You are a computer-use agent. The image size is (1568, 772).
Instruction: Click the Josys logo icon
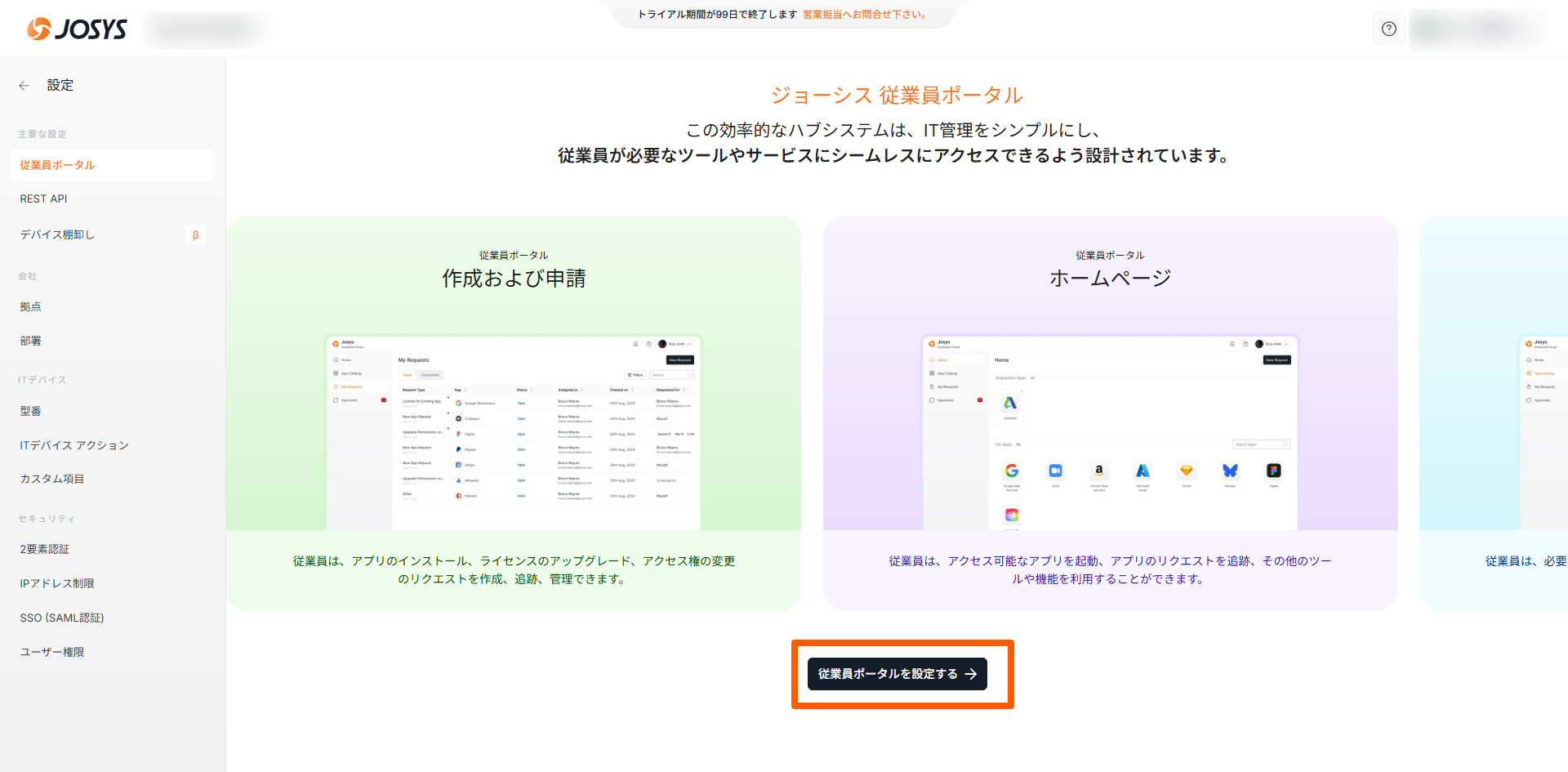click(x=39, y=29)
